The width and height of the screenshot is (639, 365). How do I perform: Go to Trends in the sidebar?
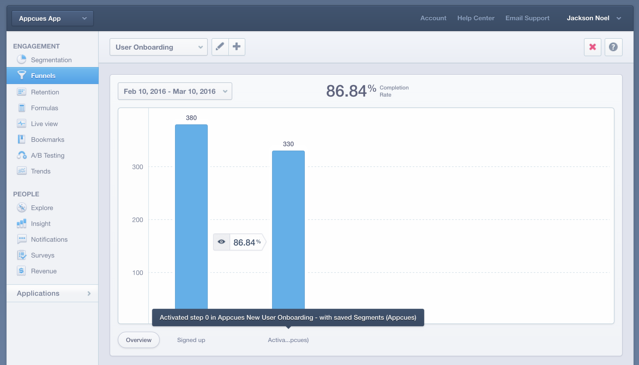point(41,172)
